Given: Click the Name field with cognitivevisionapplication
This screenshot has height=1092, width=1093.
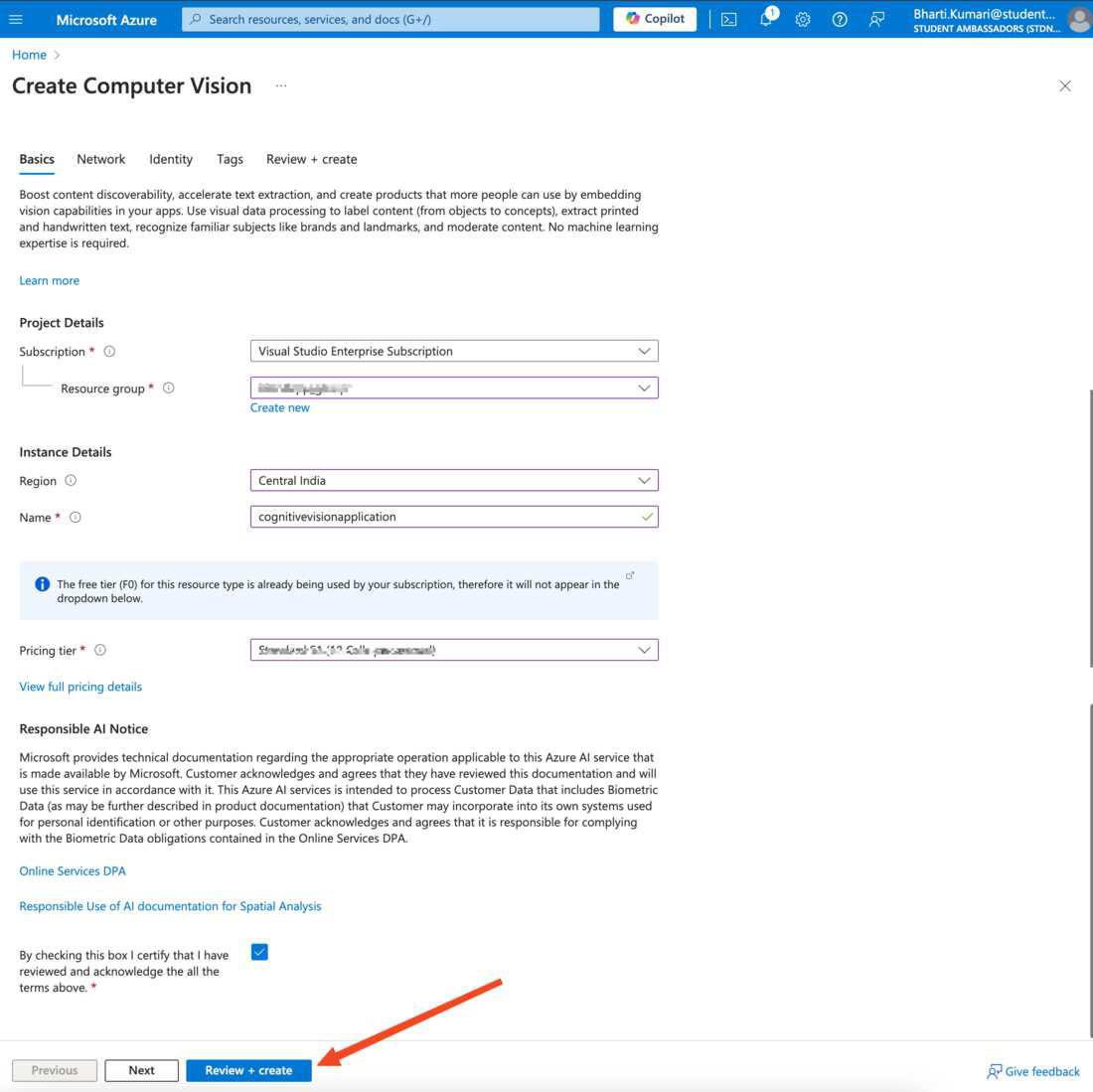Looking at the screenshot, I should click(454, 517).
